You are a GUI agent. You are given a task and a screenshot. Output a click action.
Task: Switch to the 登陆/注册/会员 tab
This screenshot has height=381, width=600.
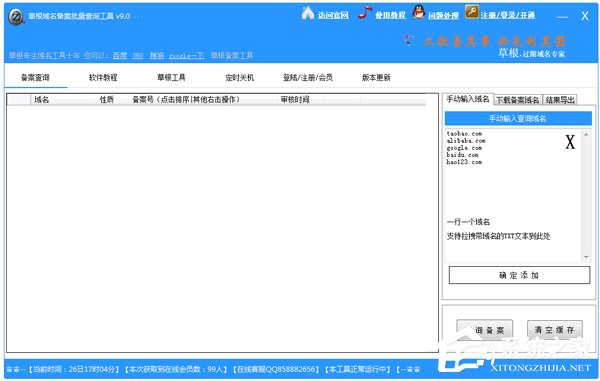pyautogui.click(x=308, y=78)
